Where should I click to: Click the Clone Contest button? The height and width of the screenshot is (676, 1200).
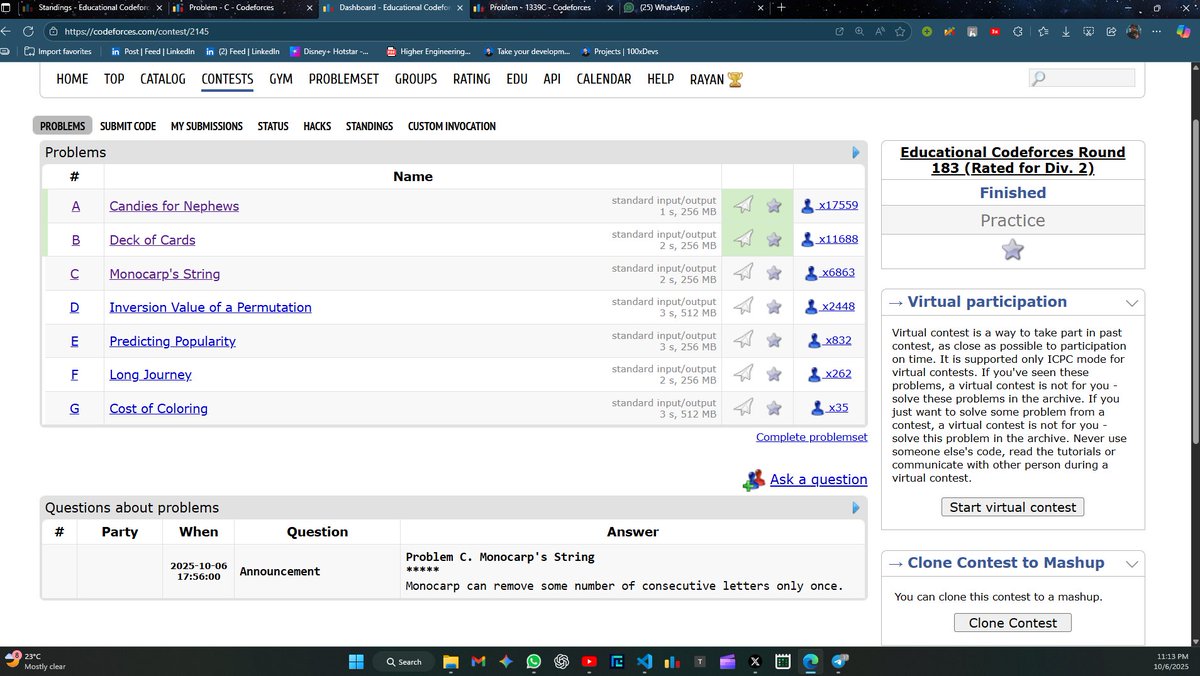1012,622
